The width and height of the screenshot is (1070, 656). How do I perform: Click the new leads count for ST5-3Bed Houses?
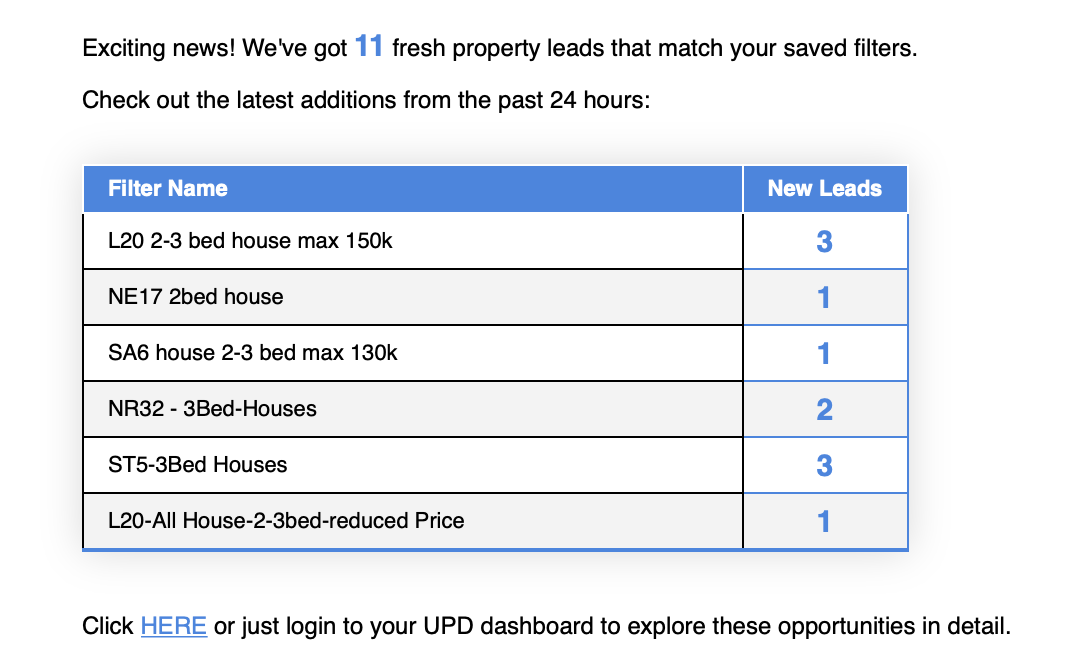[x=824, y=465]
